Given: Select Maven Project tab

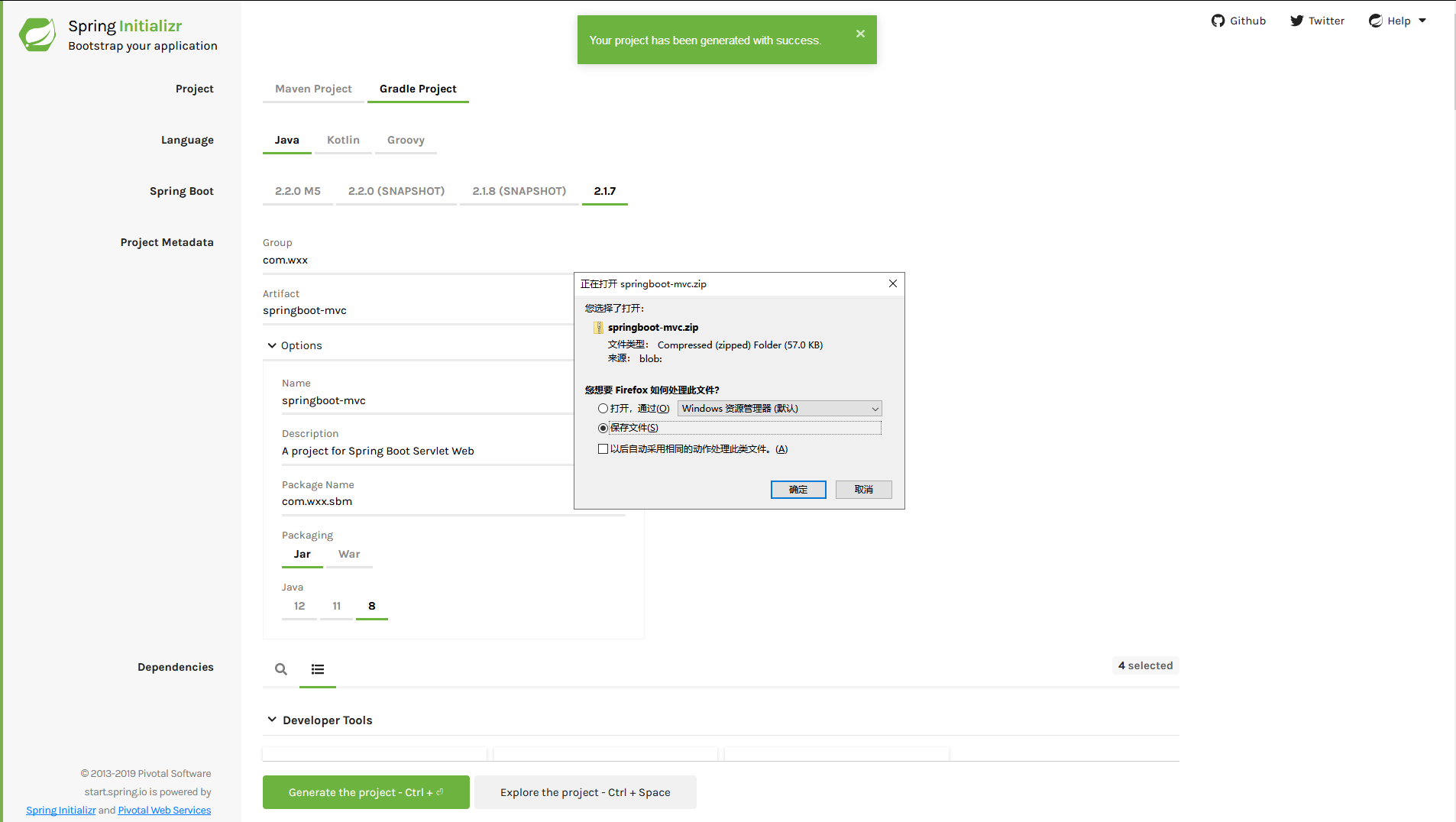Looking at the screenshot, I should [313, 89].
